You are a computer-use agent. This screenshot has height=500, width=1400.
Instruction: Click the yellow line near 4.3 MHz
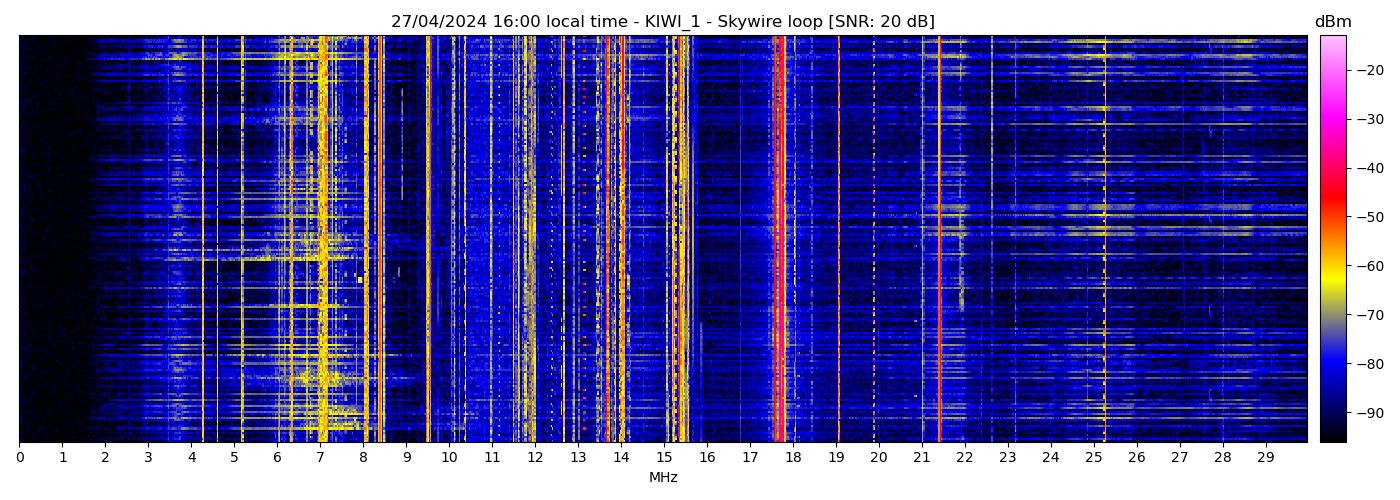coord(203,240)
